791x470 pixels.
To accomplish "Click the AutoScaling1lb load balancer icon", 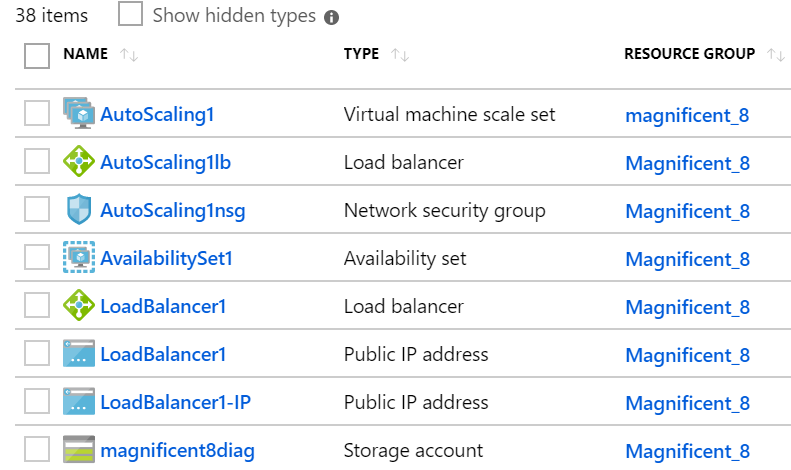I will tap(79, 161).
